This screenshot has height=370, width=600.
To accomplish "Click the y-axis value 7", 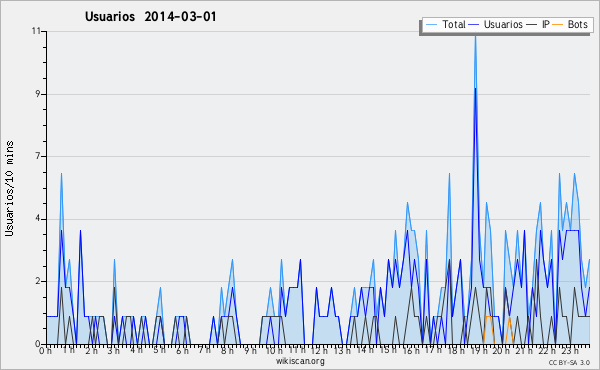I will point(38,156).
